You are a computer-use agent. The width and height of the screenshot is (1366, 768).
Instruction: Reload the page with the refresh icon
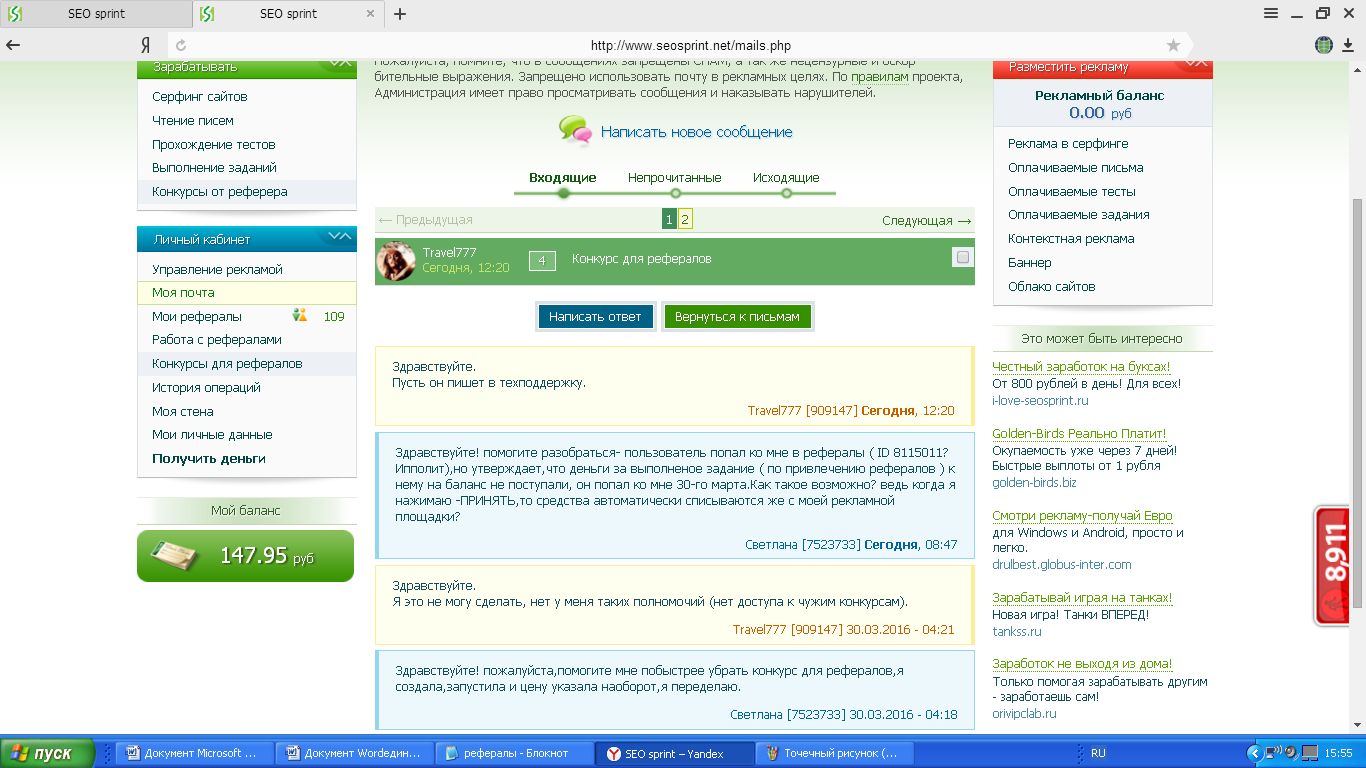click(181, 45)
